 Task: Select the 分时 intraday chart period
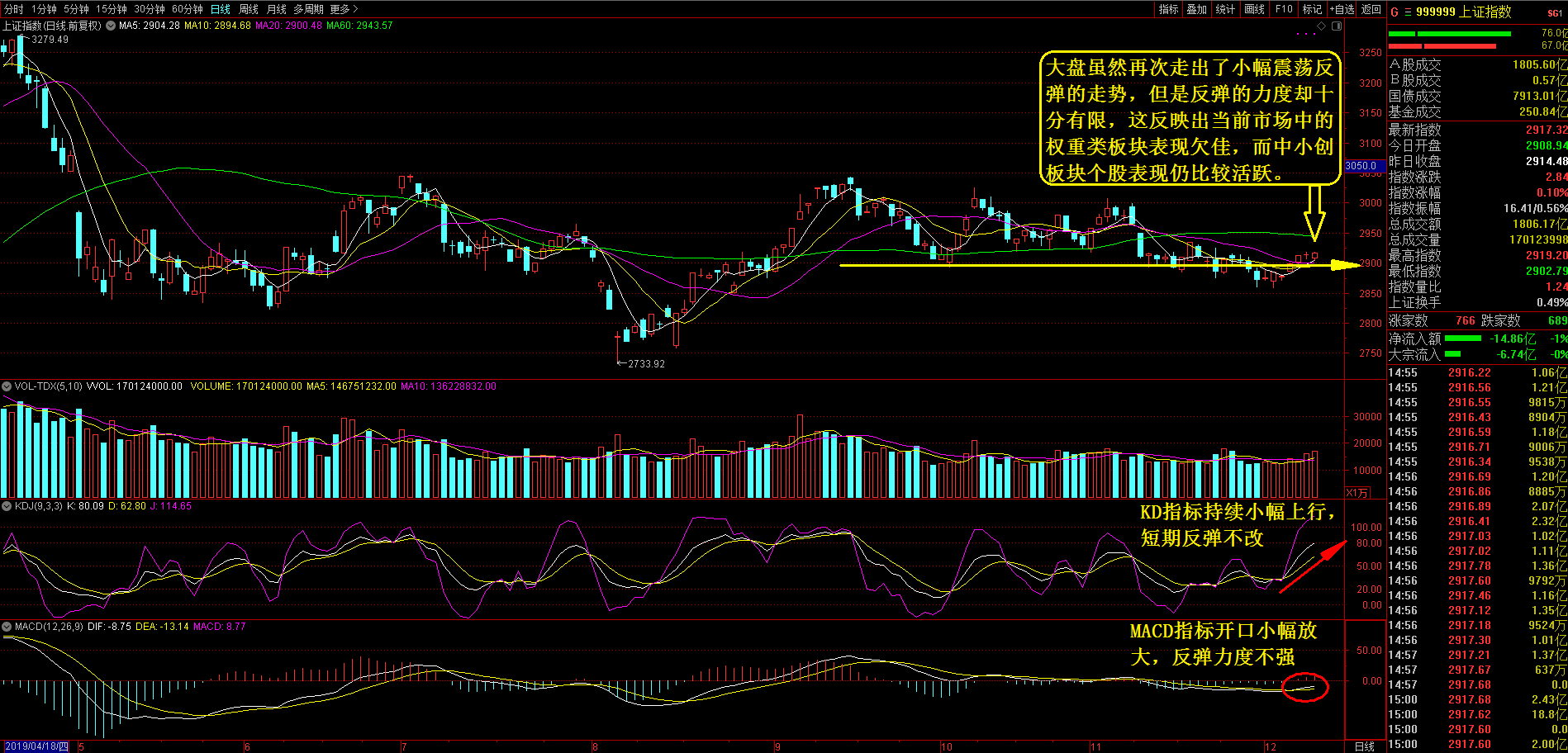[14, 9]
